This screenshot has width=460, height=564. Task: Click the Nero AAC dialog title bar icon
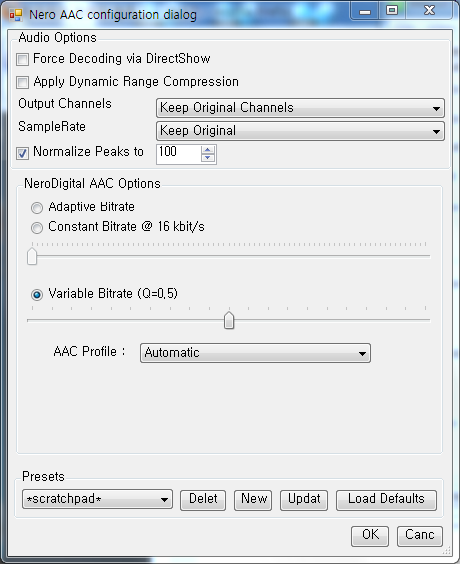[16, 15]
